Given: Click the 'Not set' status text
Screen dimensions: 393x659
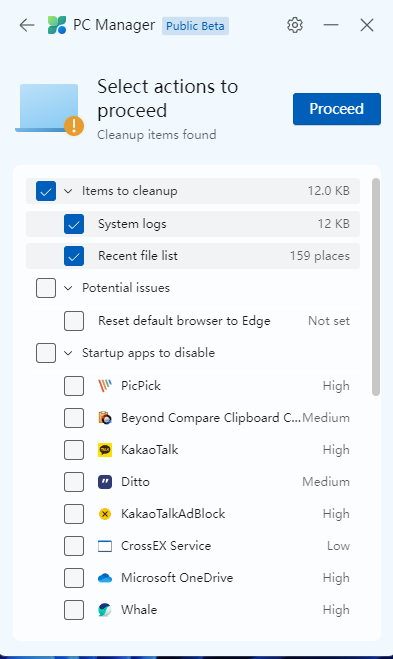Looking at the screenshot, I should [329, 321].
